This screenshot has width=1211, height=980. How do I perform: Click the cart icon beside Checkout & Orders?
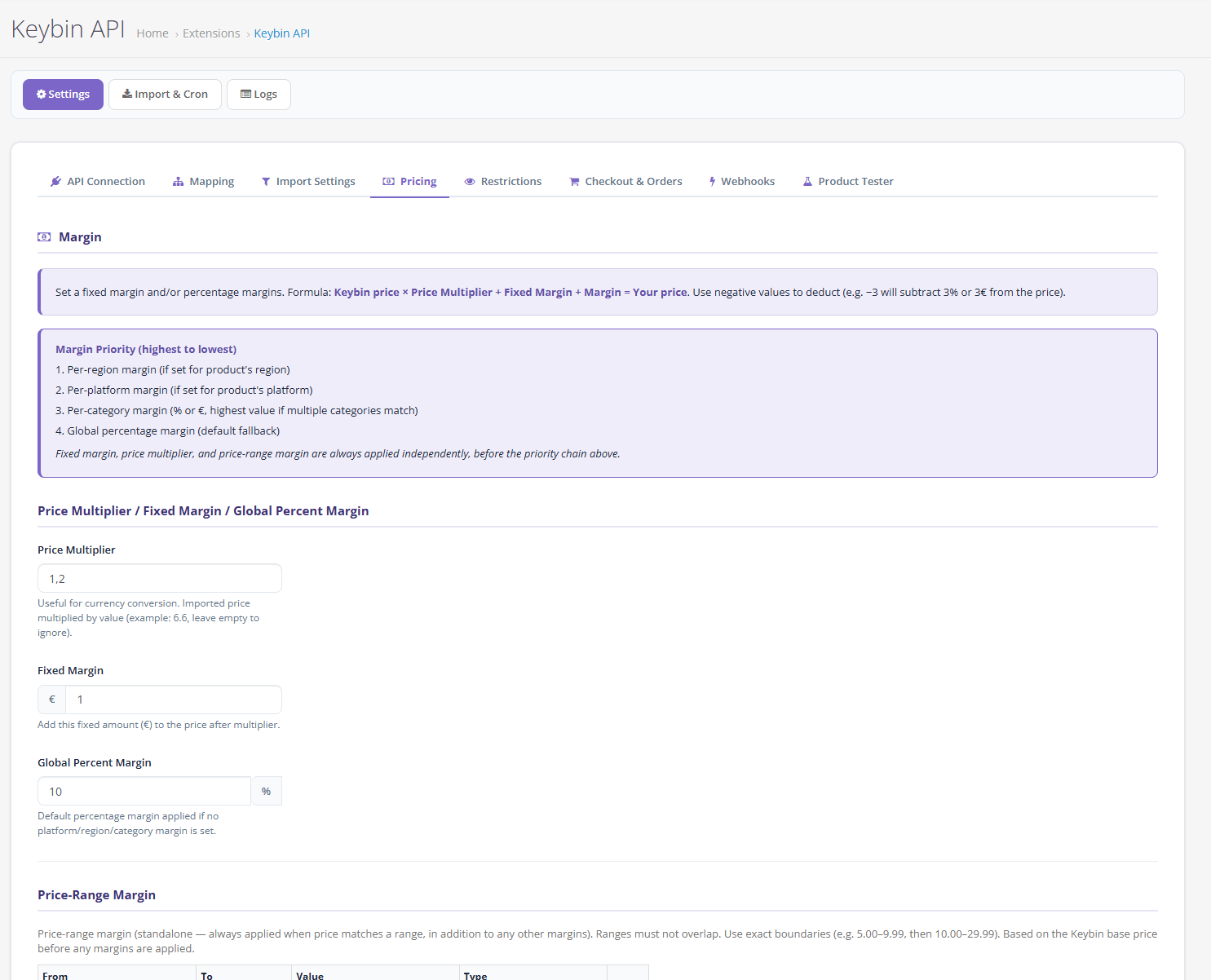574,182
